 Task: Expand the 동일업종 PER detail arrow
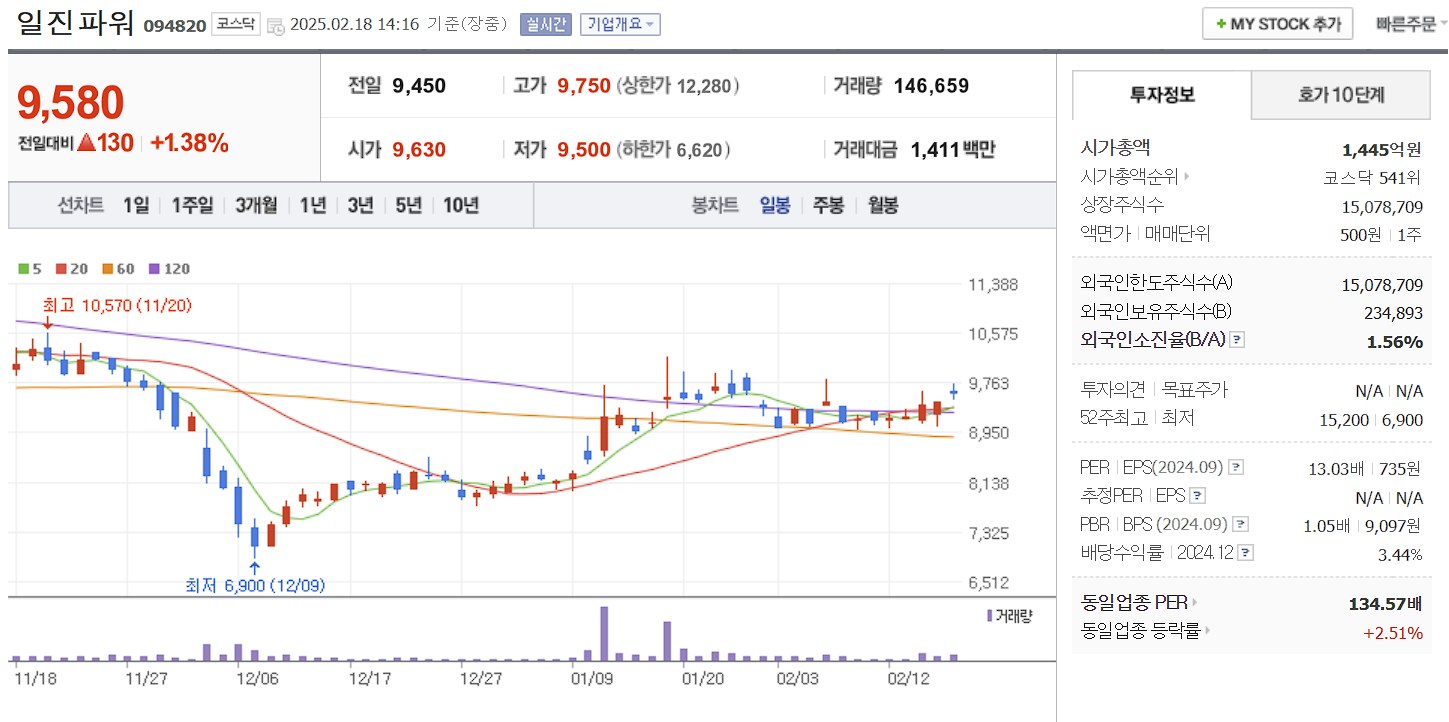[x=1196, y=603]
